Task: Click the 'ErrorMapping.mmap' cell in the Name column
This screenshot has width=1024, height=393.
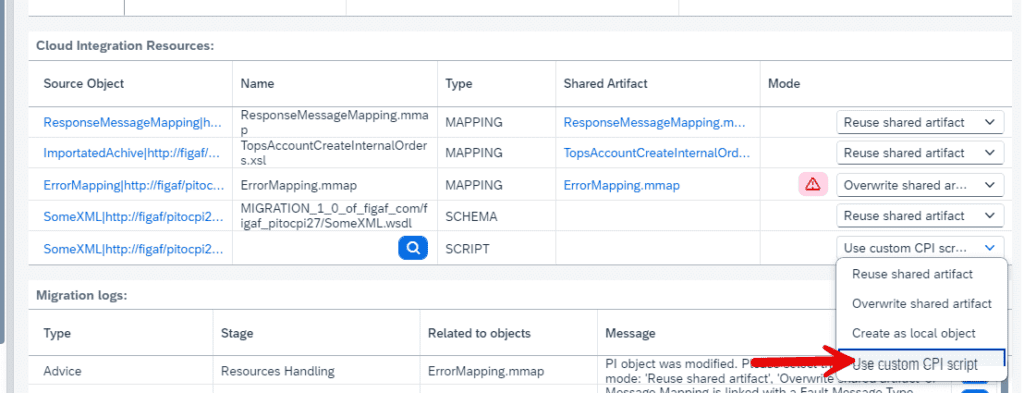Action: pos(298,185)
